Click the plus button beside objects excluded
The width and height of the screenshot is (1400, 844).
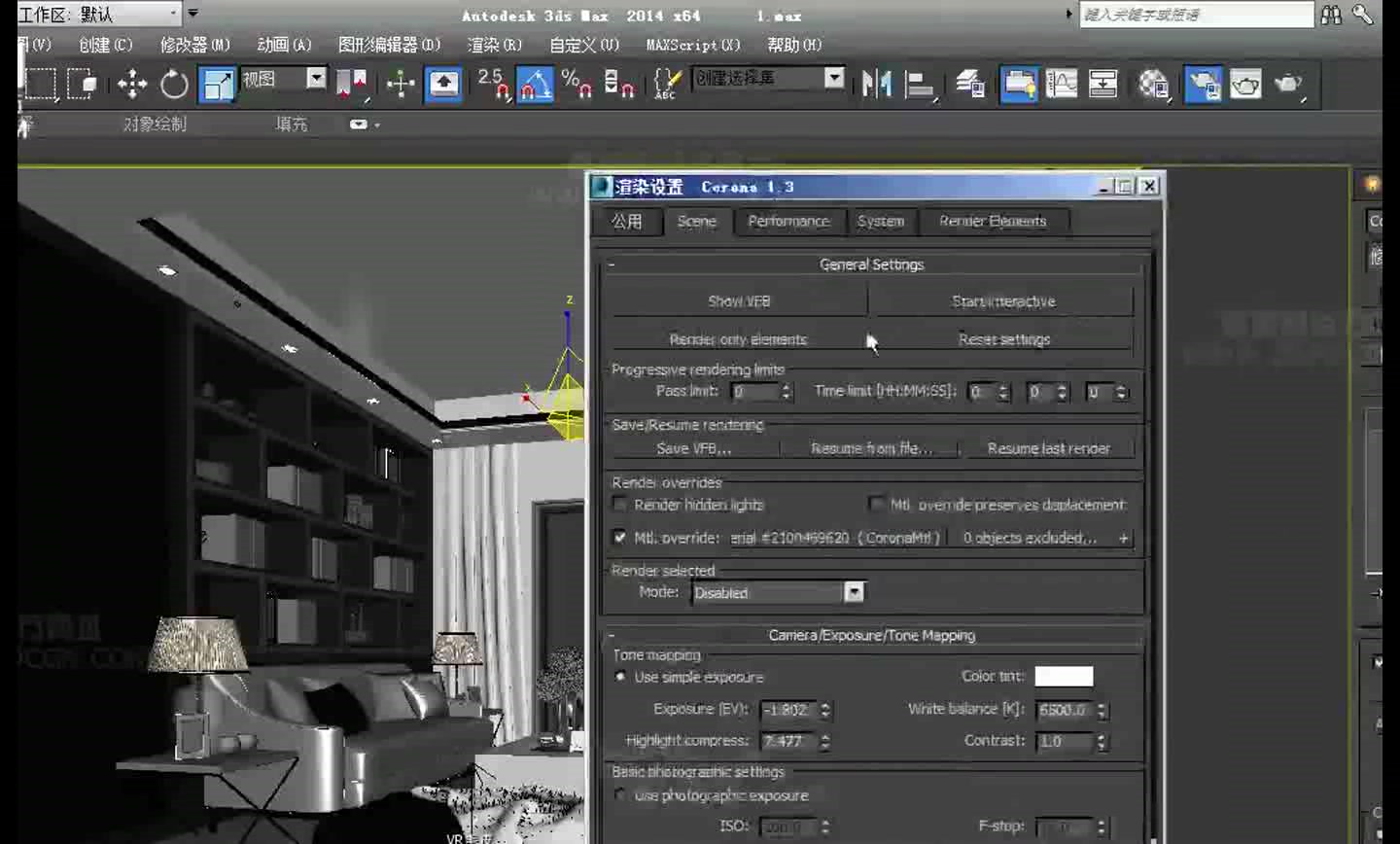(1124, 538)
